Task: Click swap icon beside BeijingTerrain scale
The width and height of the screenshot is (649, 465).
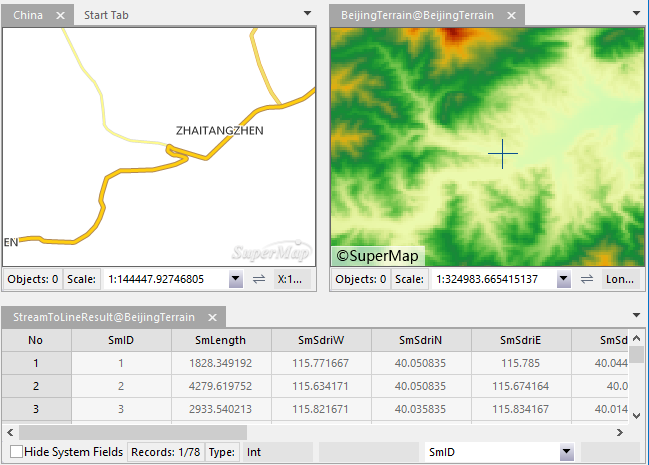Action: (x=587, y=279)
